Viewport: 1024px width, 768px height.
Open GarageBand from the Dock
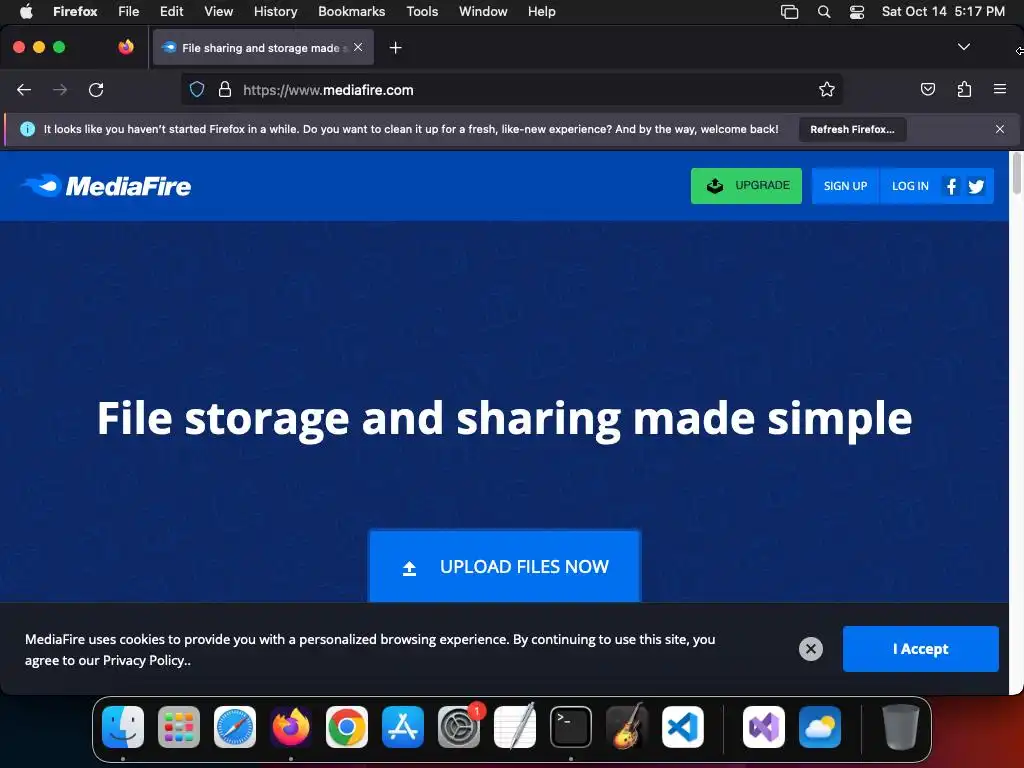(x=627, y=726)
